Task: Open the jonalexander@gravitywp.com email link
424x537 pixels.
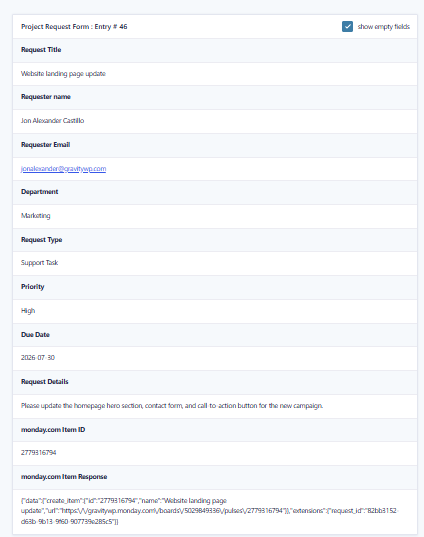Action: [63, 168]
